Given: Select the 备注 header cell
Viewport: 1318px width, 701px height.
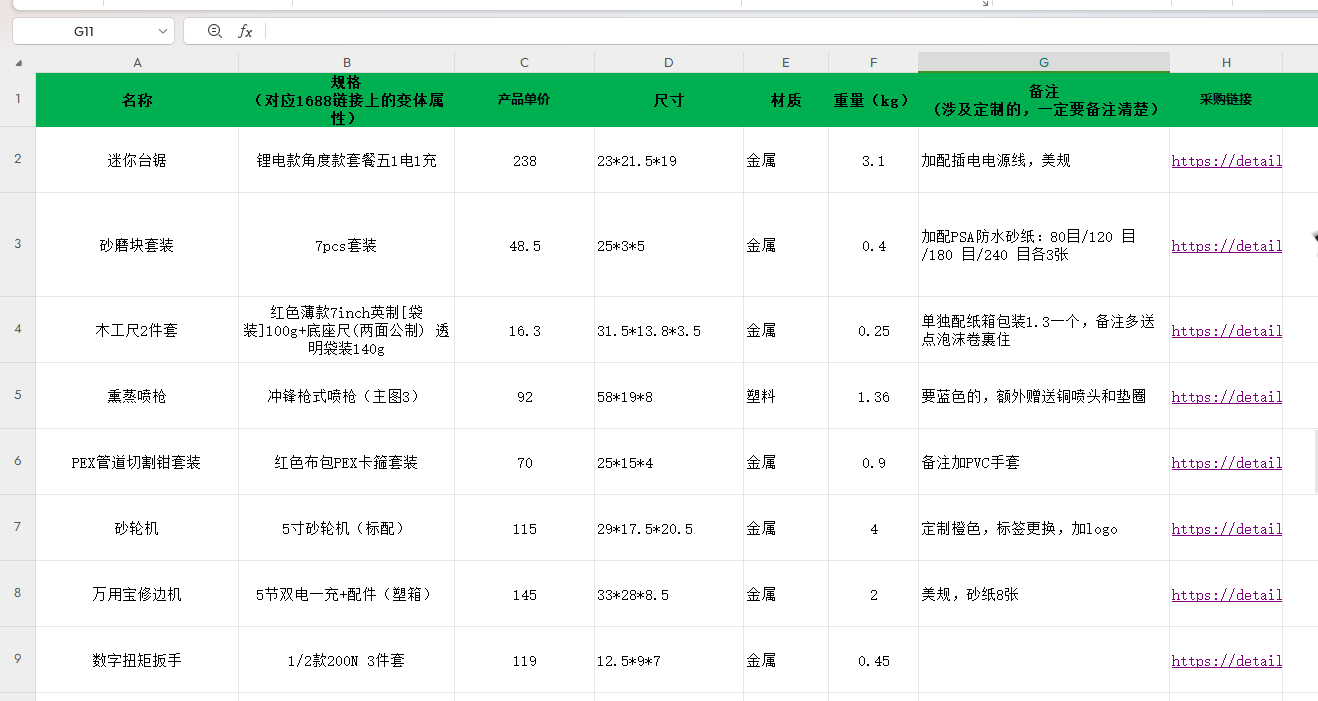Looking at the screenshot, I should (x=1043, y=100).
